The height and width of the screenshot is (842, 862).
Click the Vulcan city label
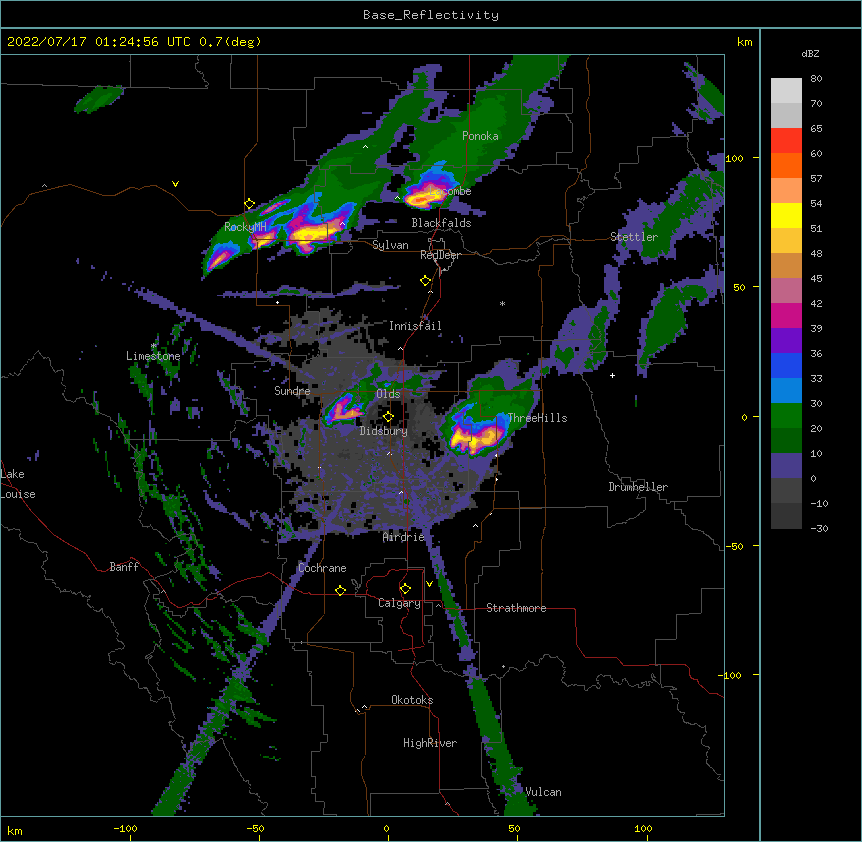pyautogui.click(x=543, y=792)
